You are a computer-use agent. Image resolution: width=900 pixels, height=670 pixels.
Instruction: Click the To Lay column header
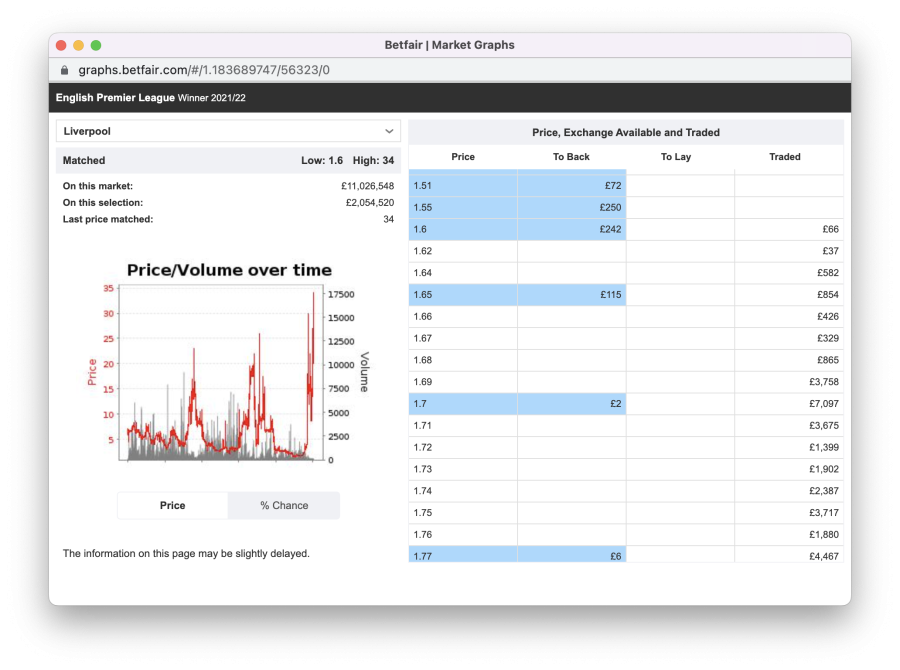[676, 157]
